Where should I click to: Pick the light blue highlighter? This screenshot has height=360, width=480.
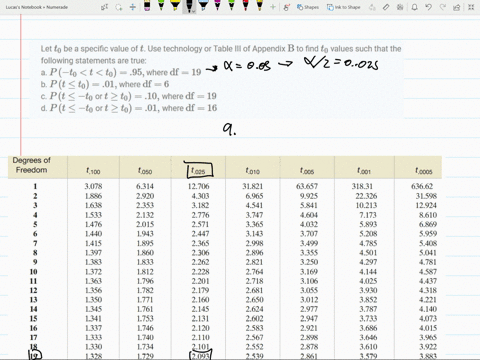click(x=203, y=6)
